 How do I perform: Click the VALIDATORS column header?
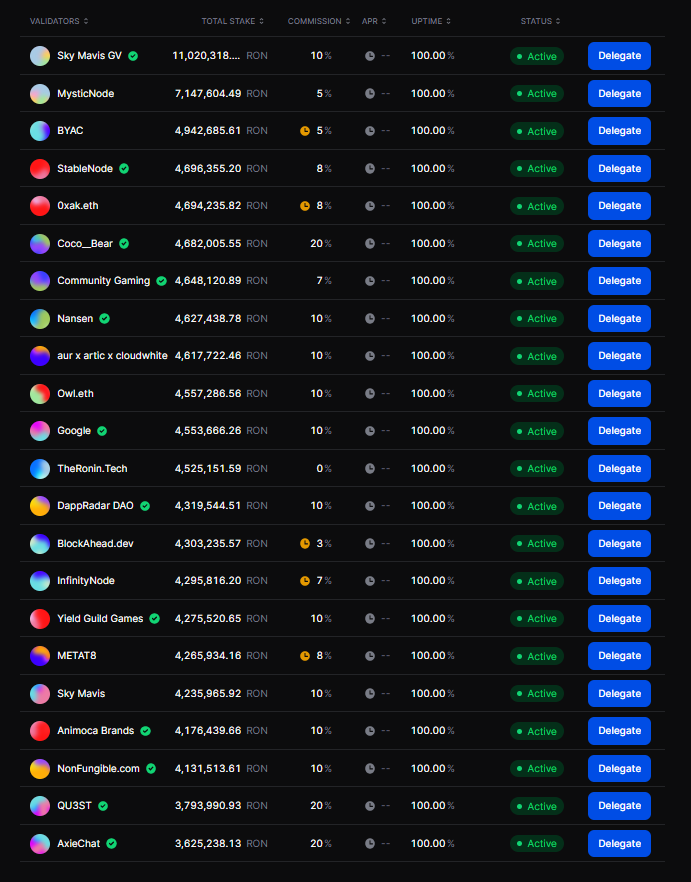pos(57,20)
